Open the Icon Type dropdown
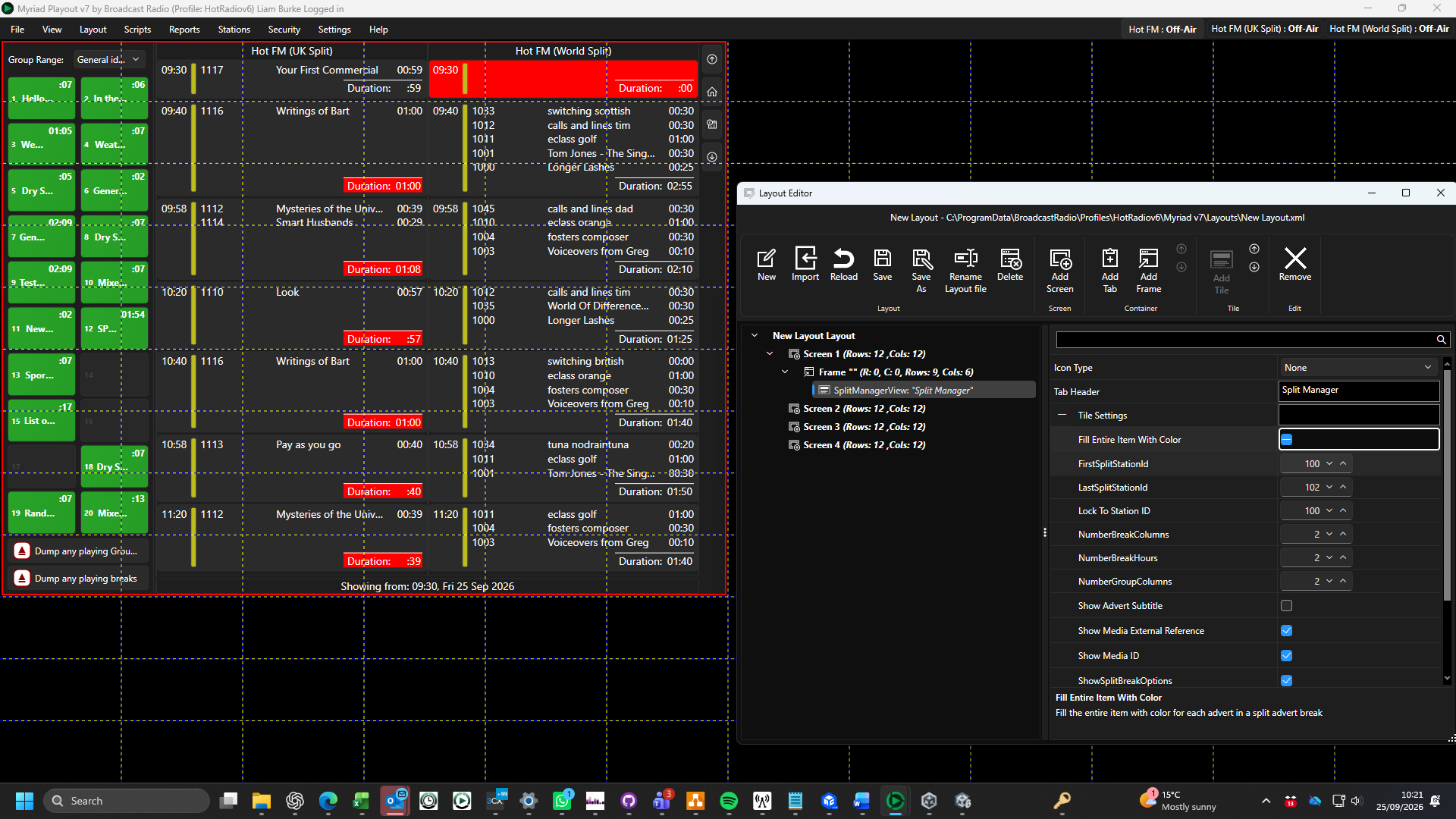The image size is (1456, 819). point(1358,368)
